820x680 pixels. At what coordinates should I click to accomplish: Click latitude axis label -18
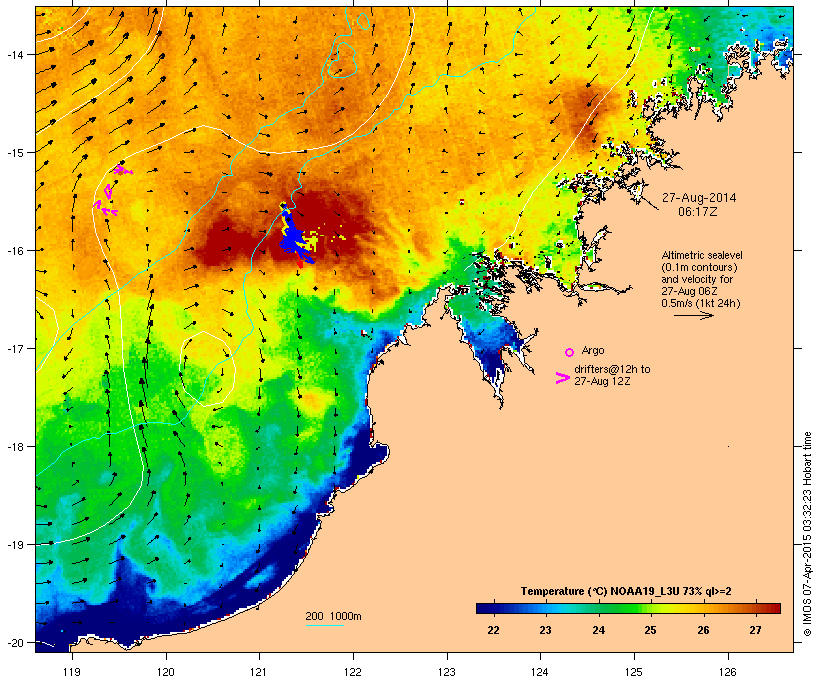15,446
